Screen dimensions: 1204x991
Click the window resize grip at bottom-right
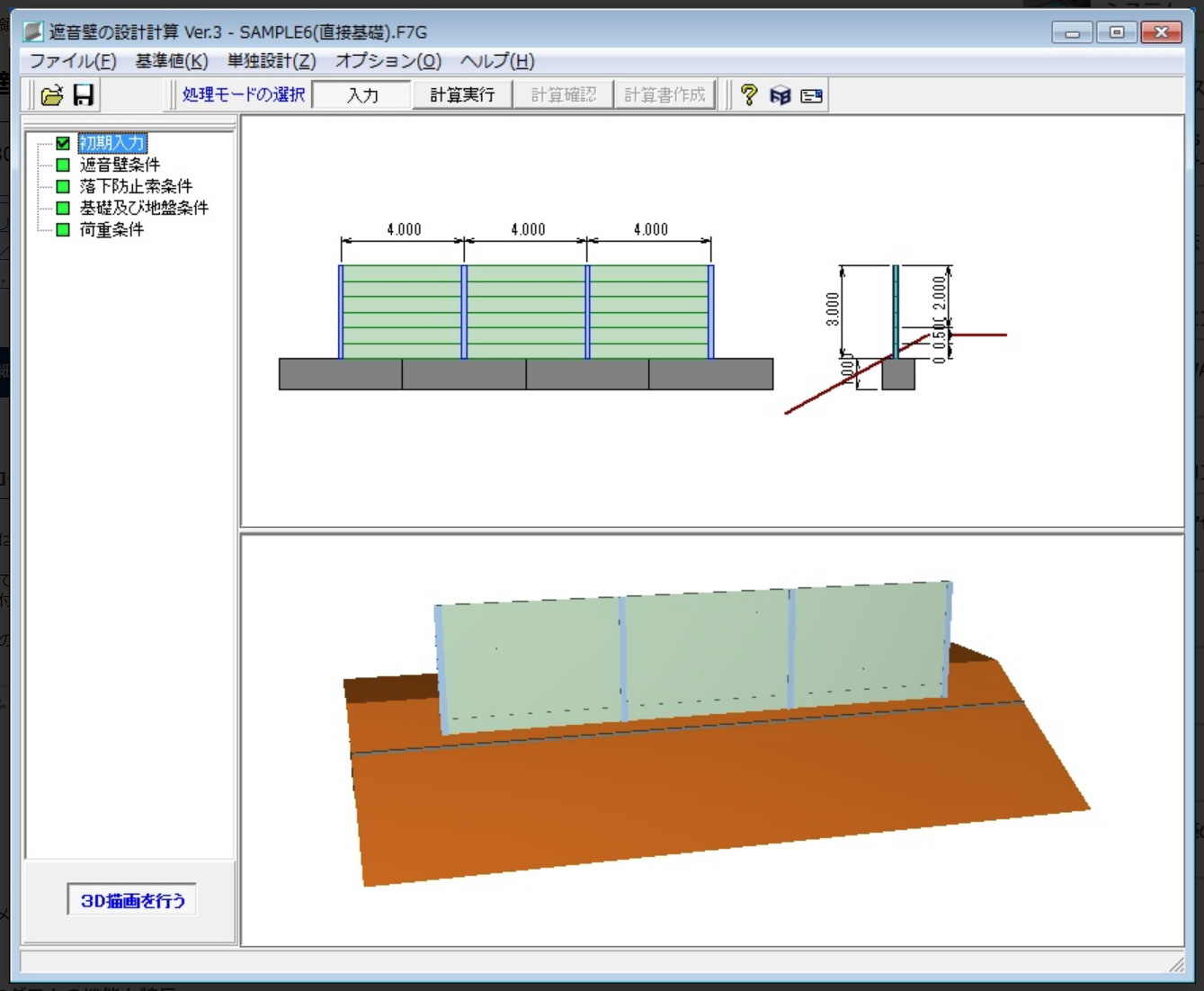(1176, 964)
